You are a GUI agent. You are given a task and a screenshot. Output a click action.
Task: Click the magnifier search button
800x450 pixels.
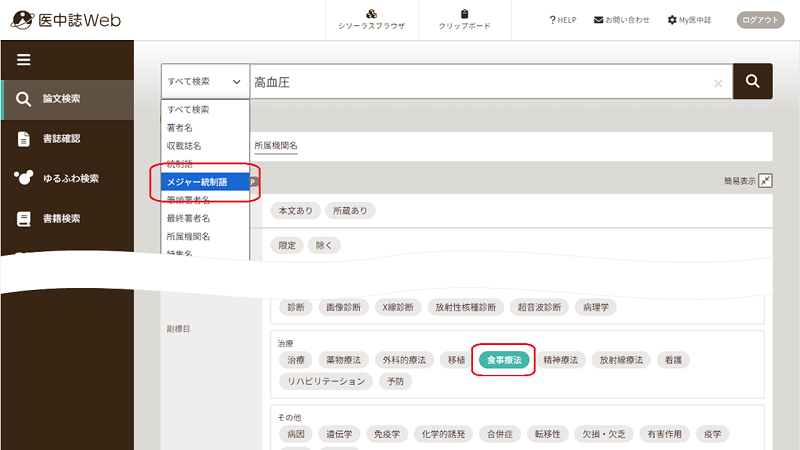click(x=753, y=81)
